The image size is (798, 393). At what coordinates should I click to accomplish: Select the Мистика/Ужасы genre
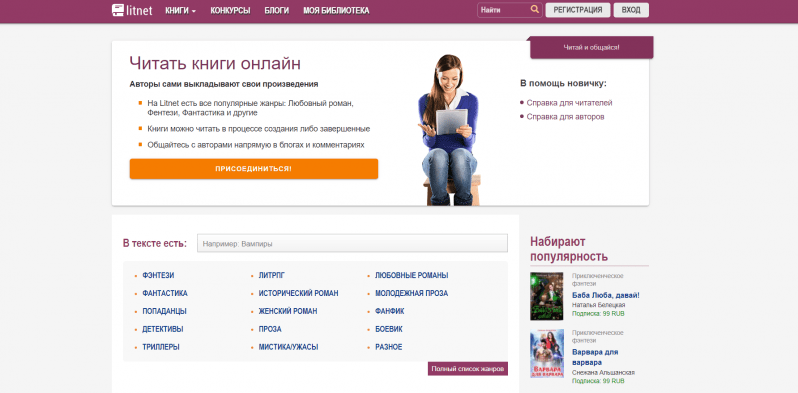point(288,347)
